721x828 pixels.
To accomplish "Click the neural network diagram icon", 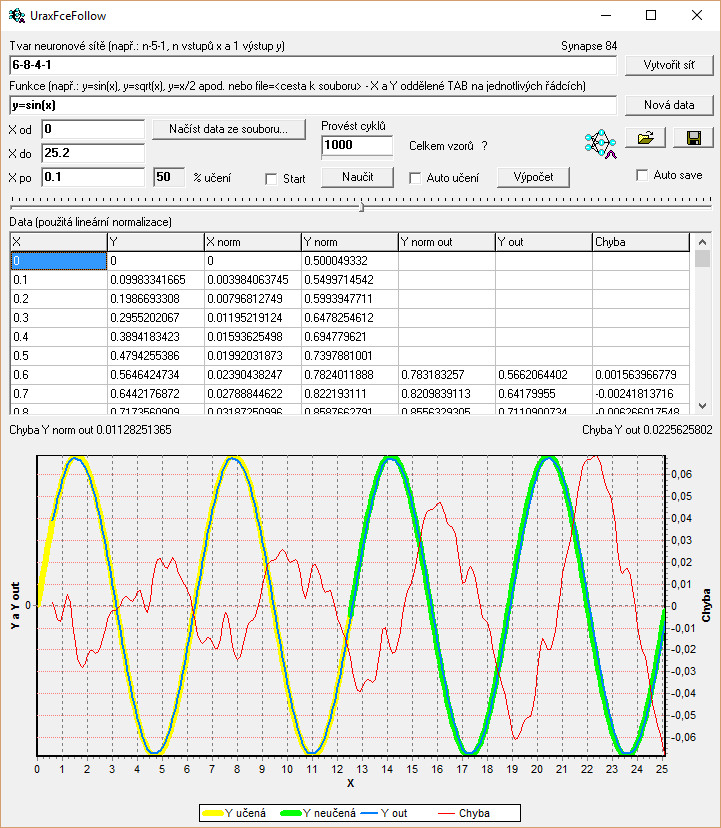I will point(600,144).
